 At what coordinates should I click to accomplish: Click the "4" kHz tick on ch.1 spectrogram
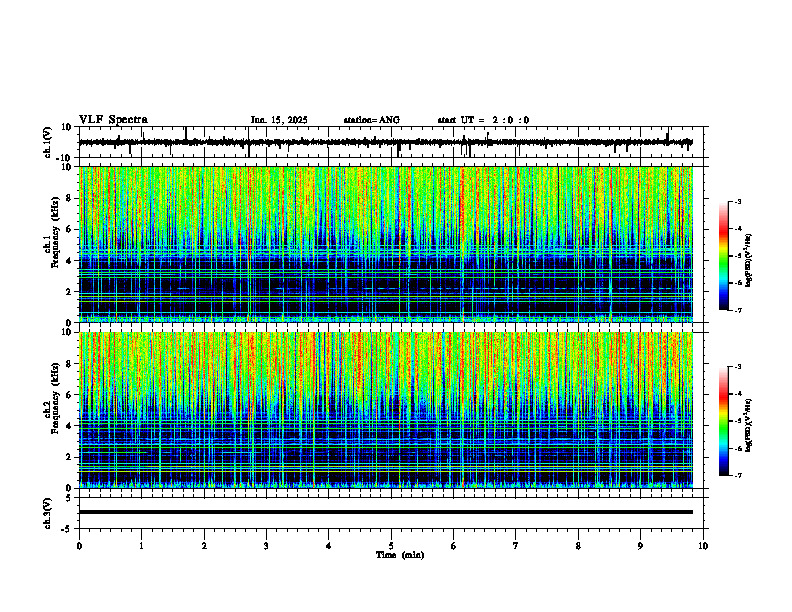click(70, 261)
